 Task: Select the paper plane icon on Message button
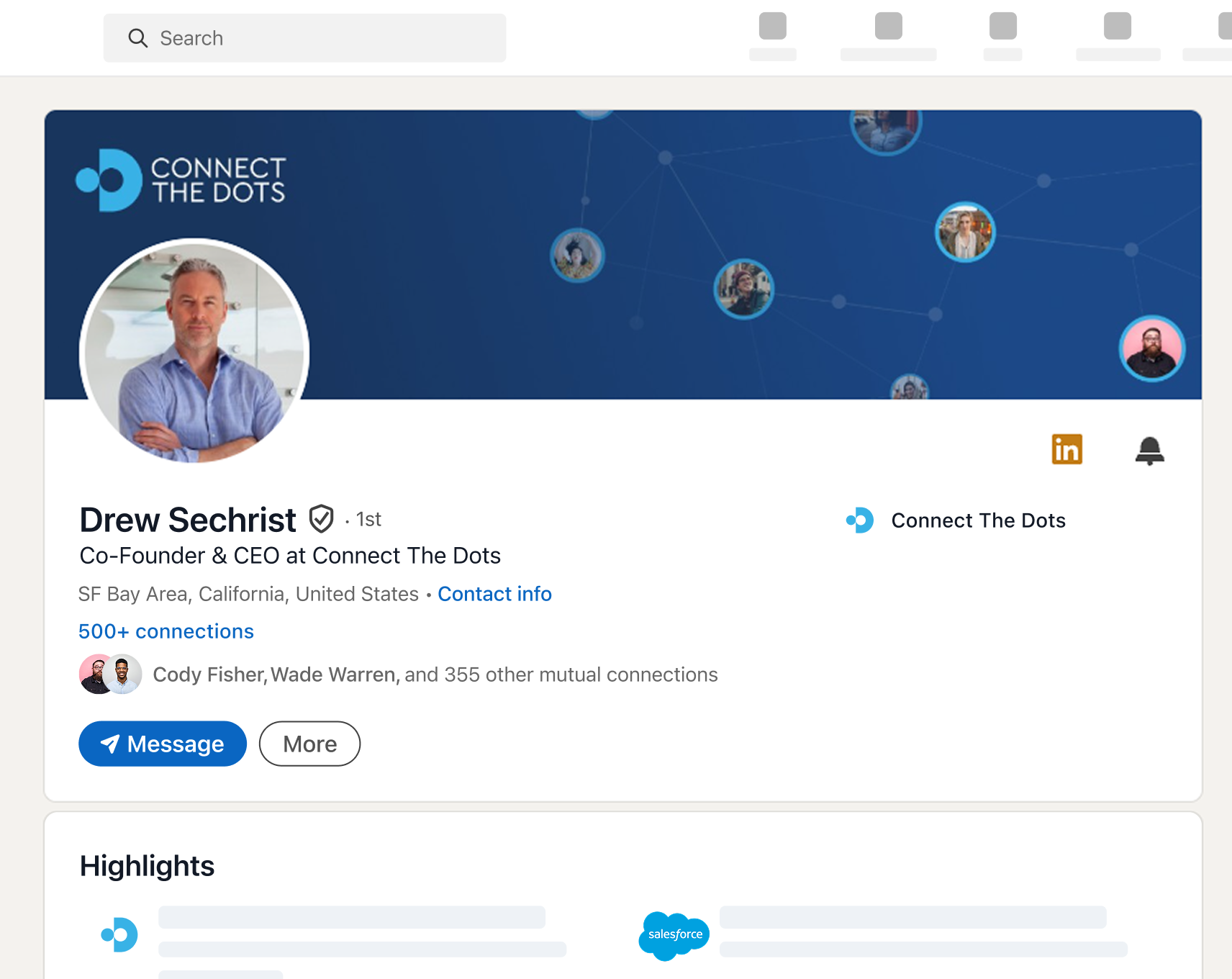pos(109,744)
